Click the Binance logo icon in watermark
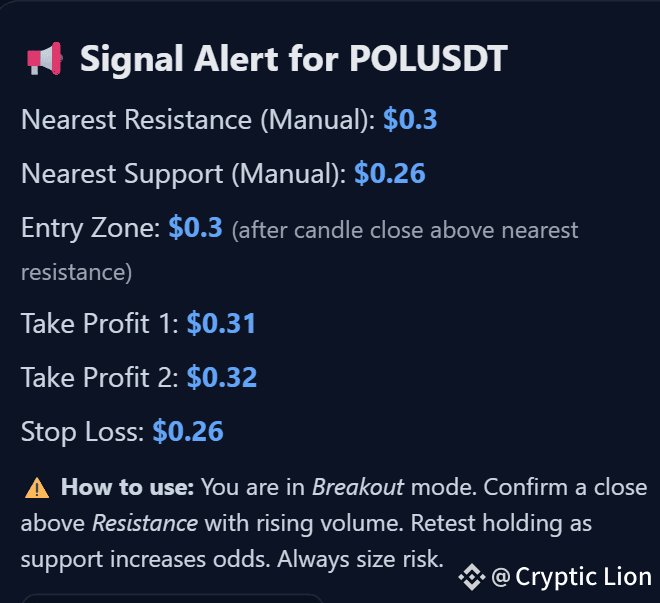The image size is (660, 603). [471, 577]
